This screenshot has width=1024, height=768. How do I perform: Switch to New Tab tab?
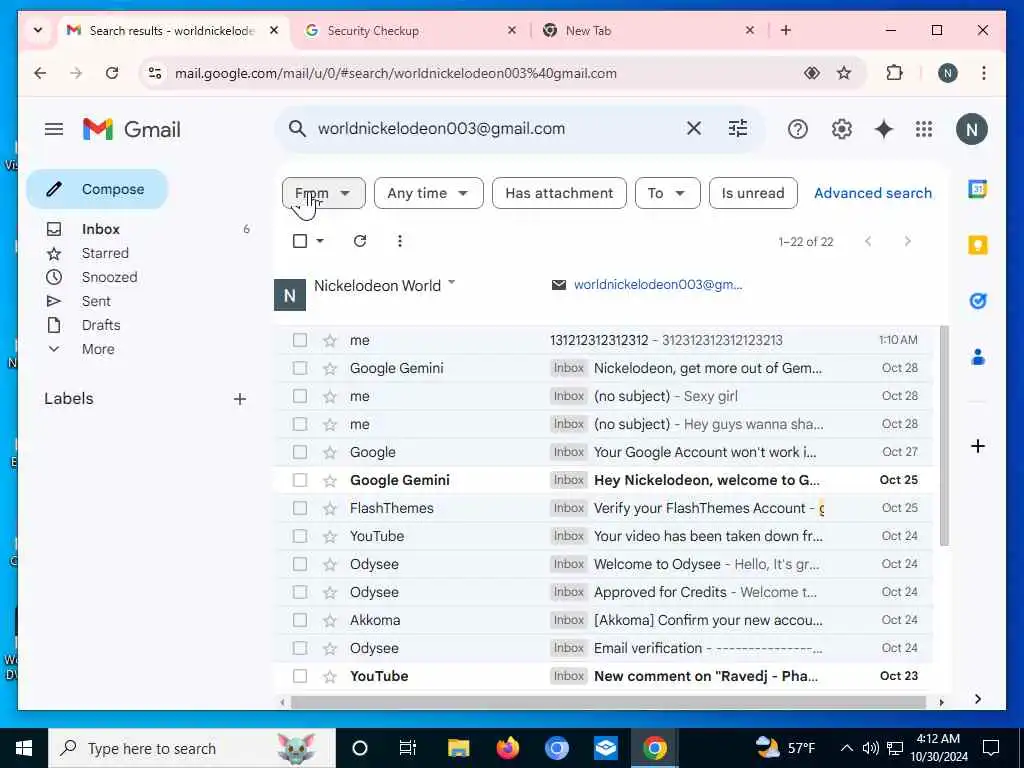tap(650, 31)
